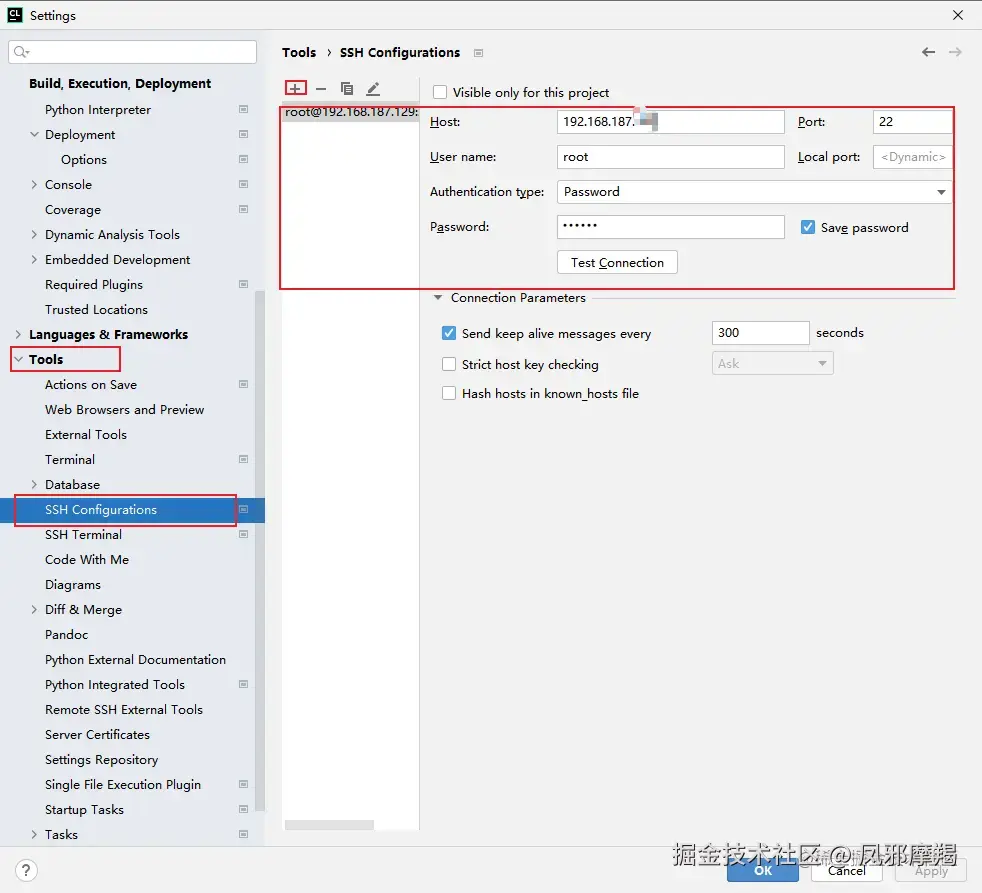Click the search magnifier icon in settings
This screenshot has height=893, width=982.
pos(21,51)
